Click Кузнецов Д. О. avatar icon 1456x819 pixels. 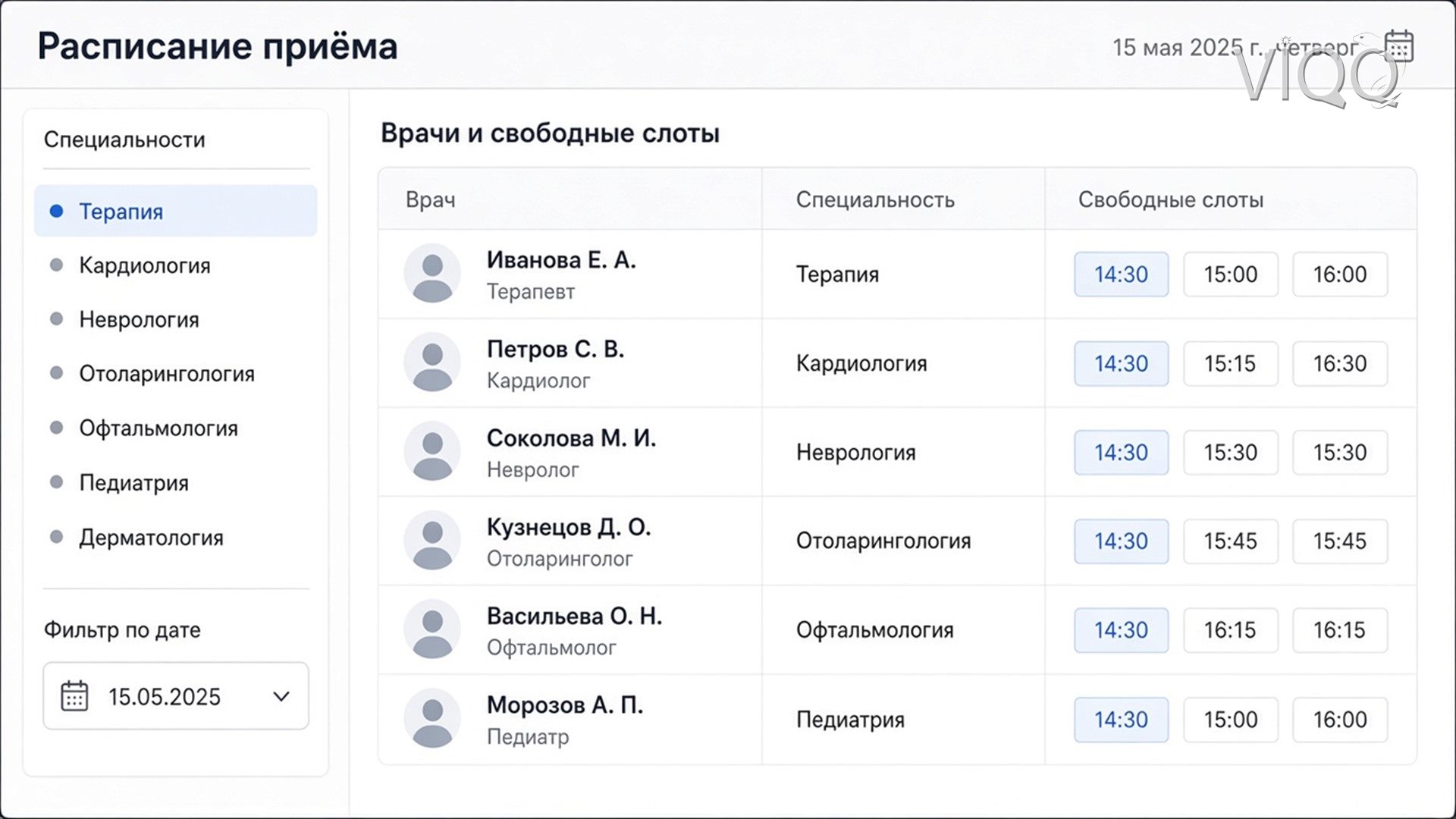432,540
